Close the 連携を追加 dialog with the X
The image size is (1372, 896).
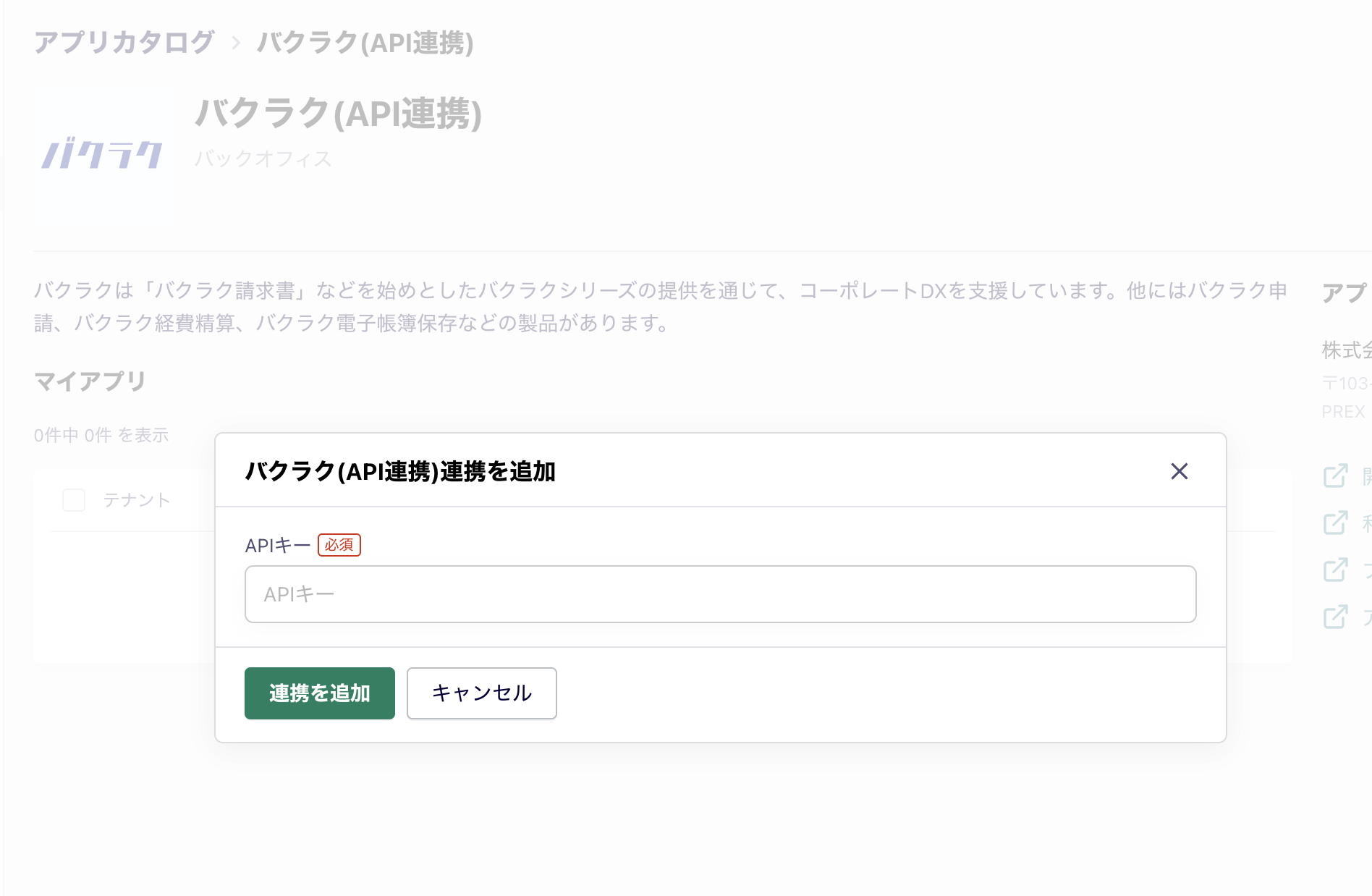click(1179, 471)
